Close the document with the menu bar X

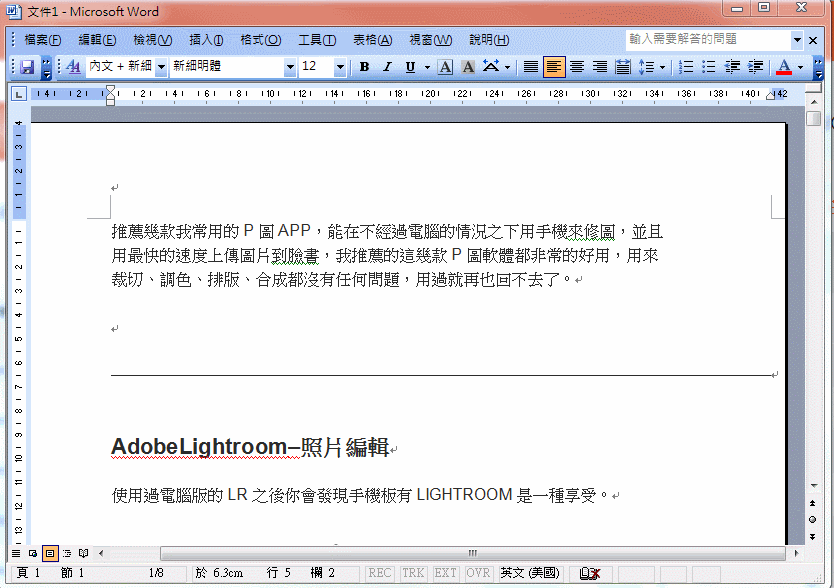tap(813, 40)
